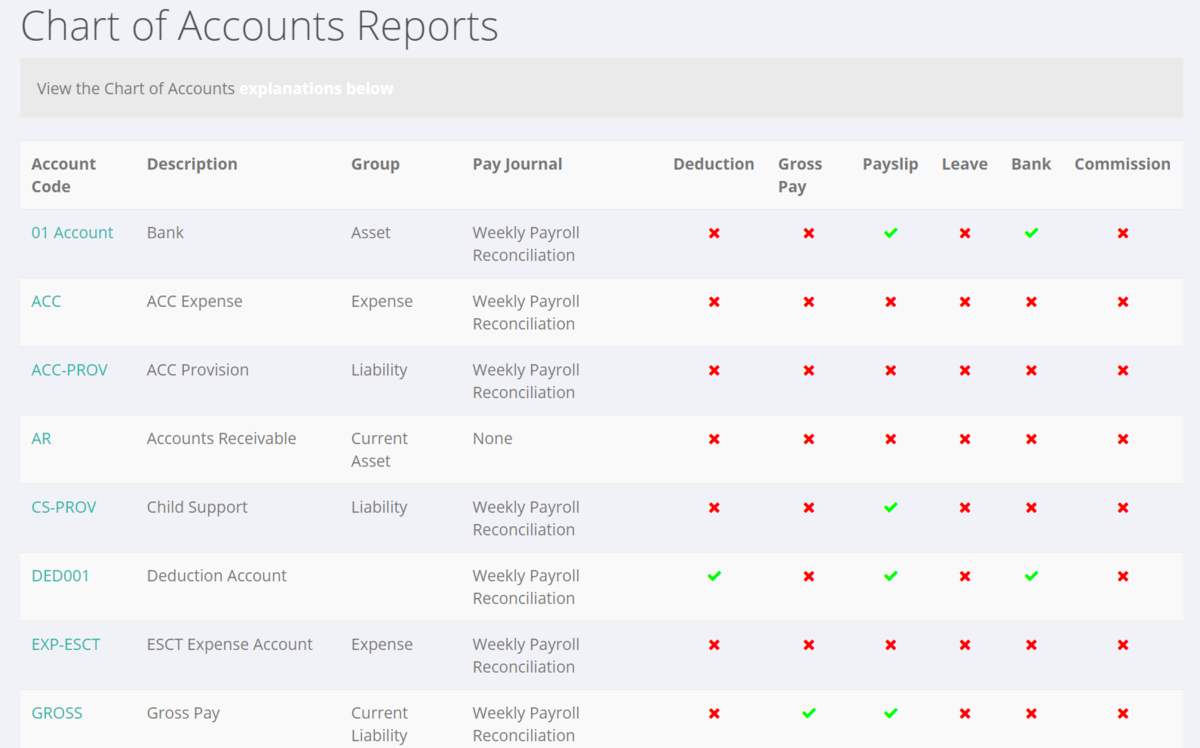Open the explanations below link
The width and height of the screenshot is (1200, 748).
(x=316, y=88)
